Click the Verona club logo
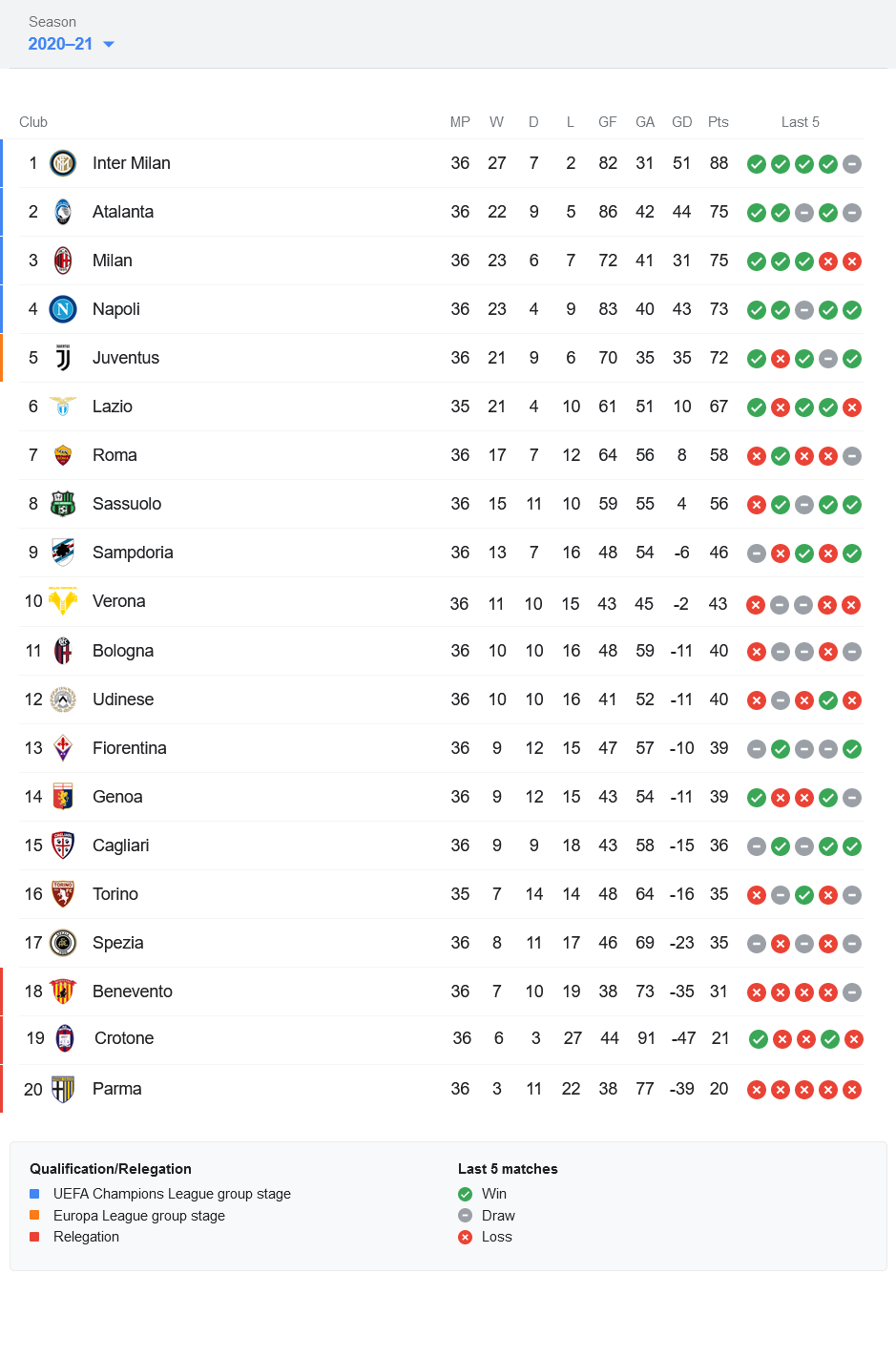Screen dimensions: 896x1357 [63, 601]
